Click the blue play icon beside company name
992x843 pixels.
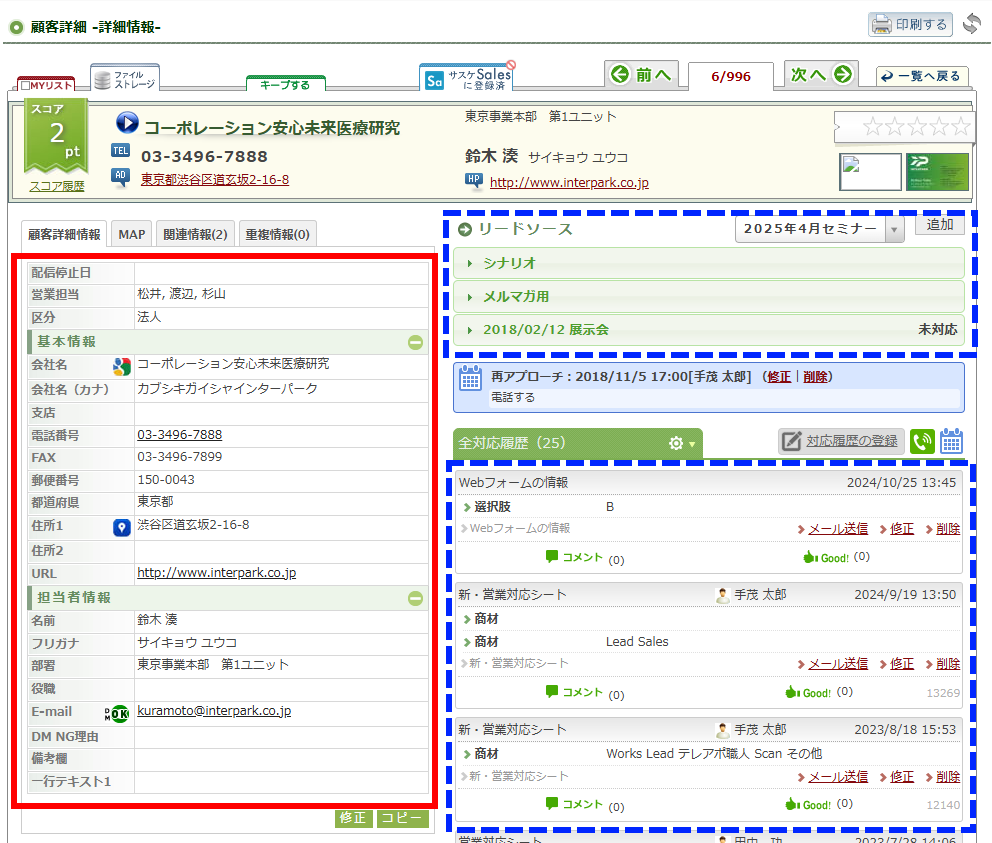tap(127, 123)
